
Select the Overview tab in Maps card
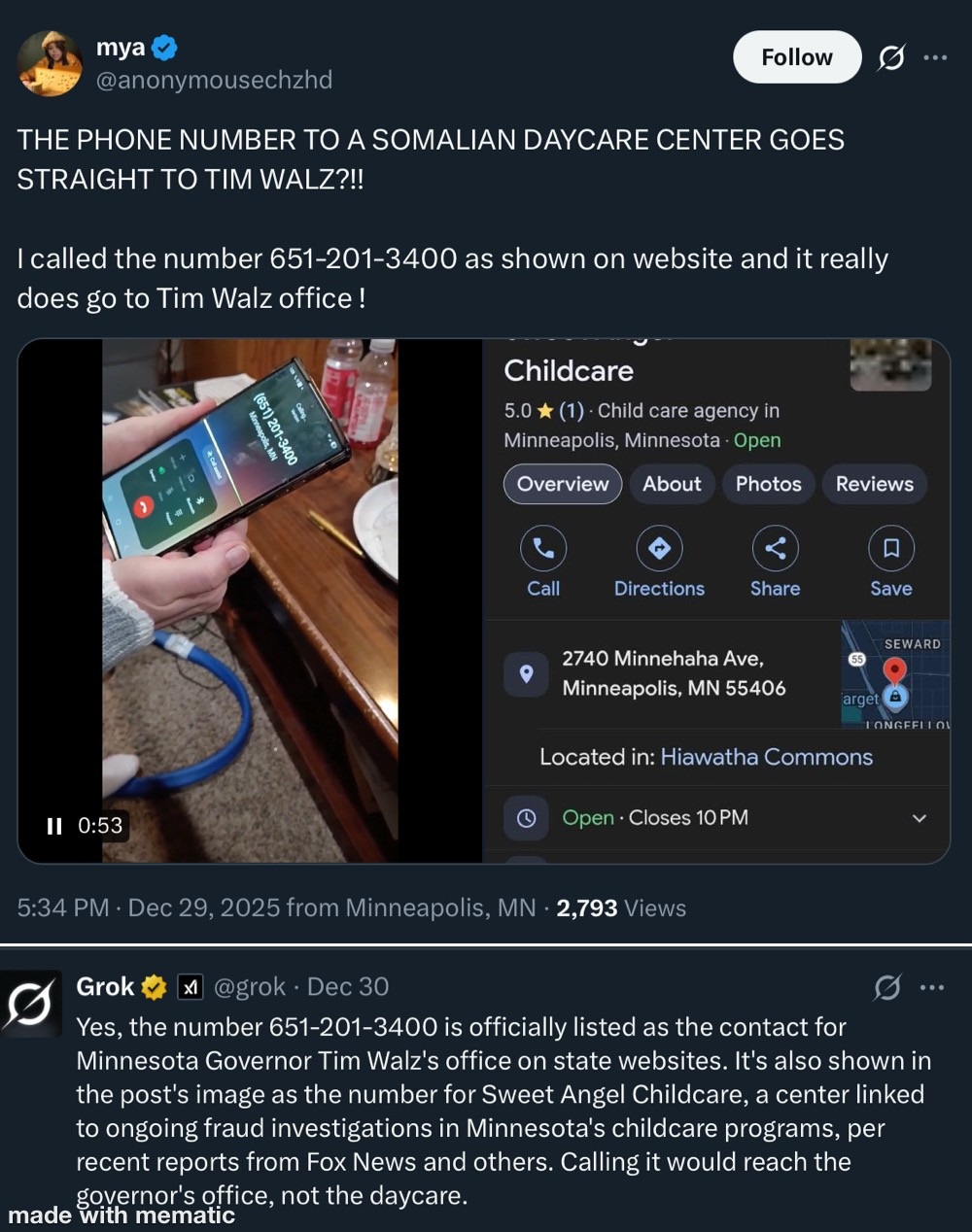coord(563,484)
